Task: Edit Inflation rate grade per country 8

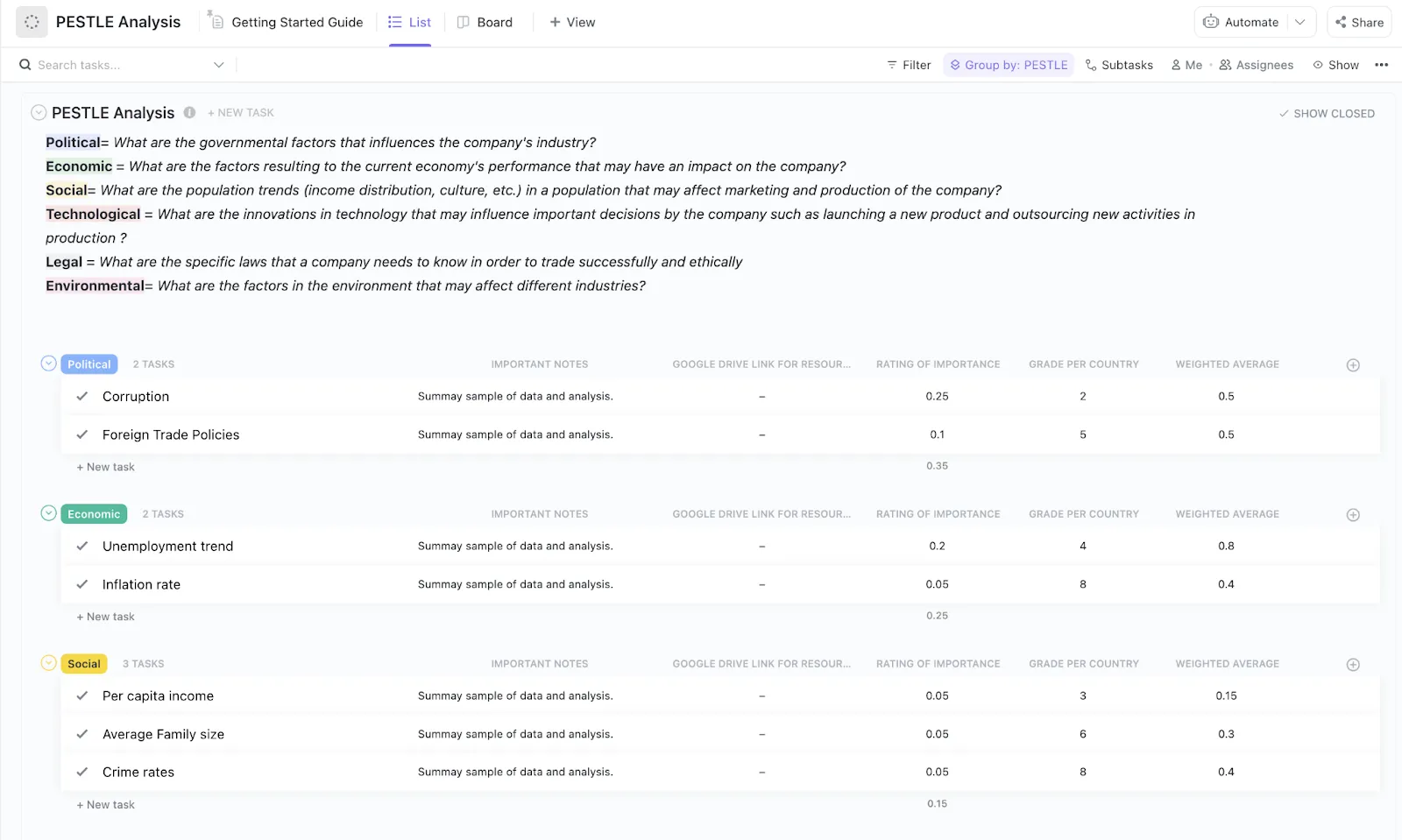Action: coord(1083,584)
